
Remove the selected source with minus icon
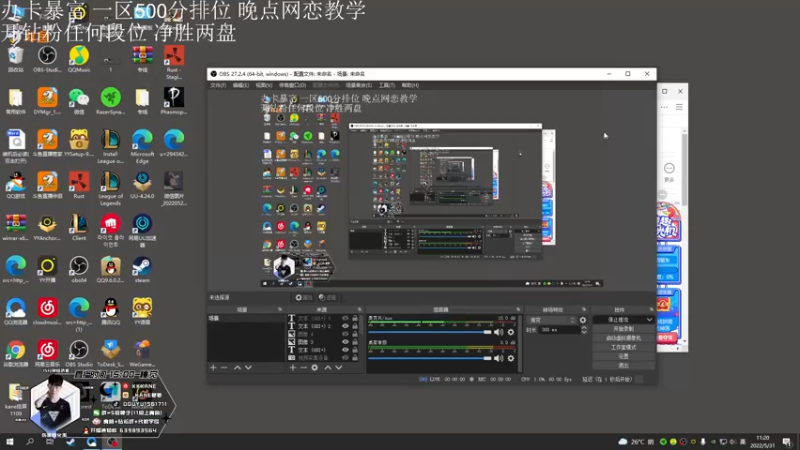tap(303, 367)
